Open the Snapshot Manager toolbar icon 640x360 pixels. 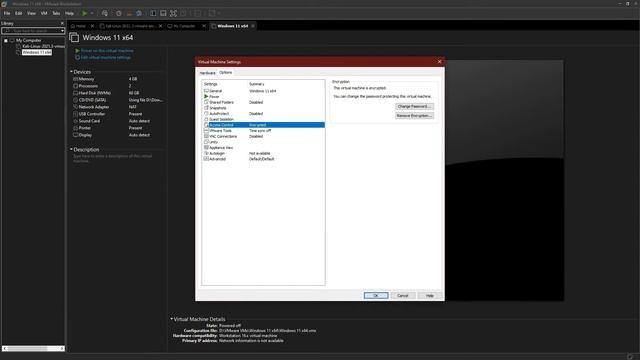point(139,13)
